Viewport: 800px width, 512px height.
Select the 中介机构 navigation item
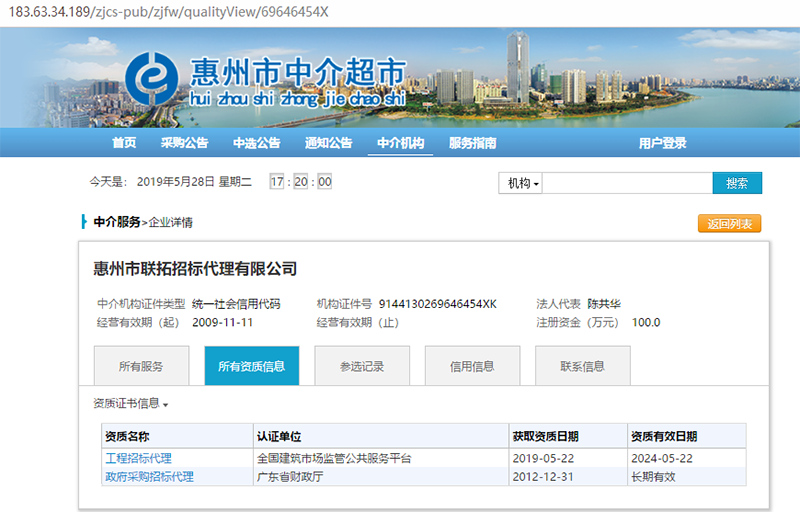400,143
